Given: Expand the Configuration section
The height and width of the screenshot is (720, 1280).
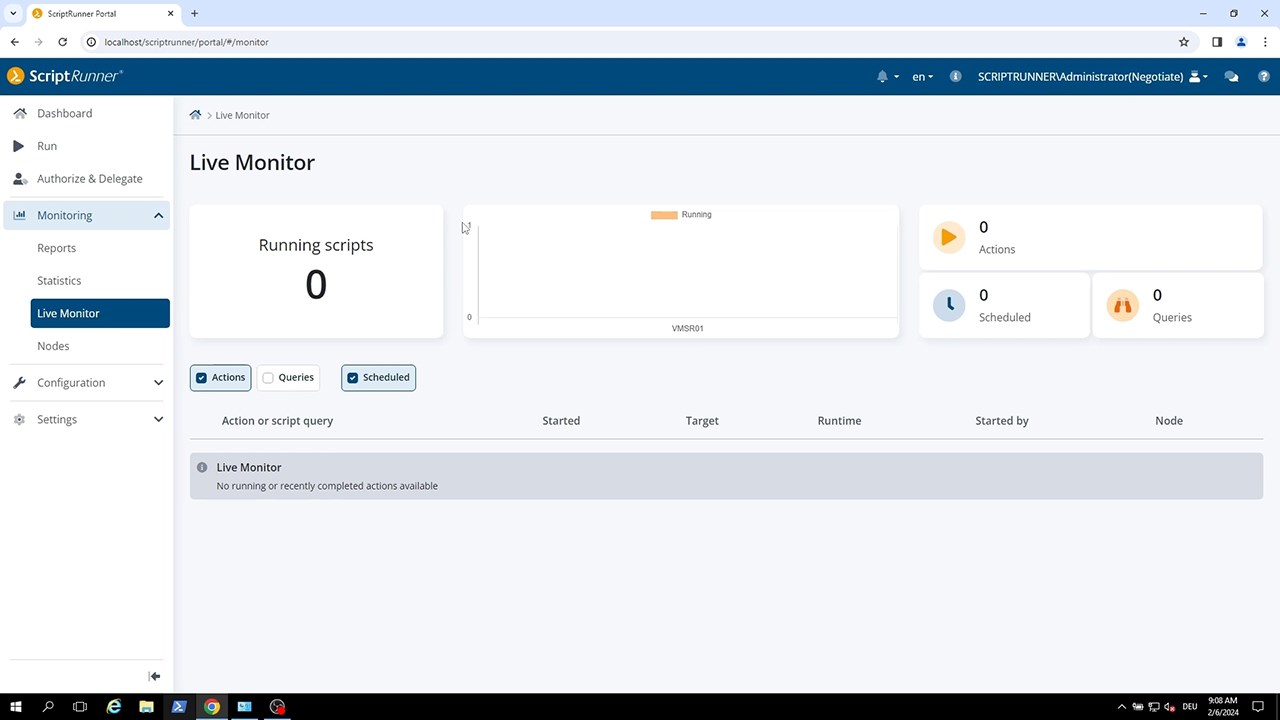Looking at the screenshot, I should click(87, 383).
